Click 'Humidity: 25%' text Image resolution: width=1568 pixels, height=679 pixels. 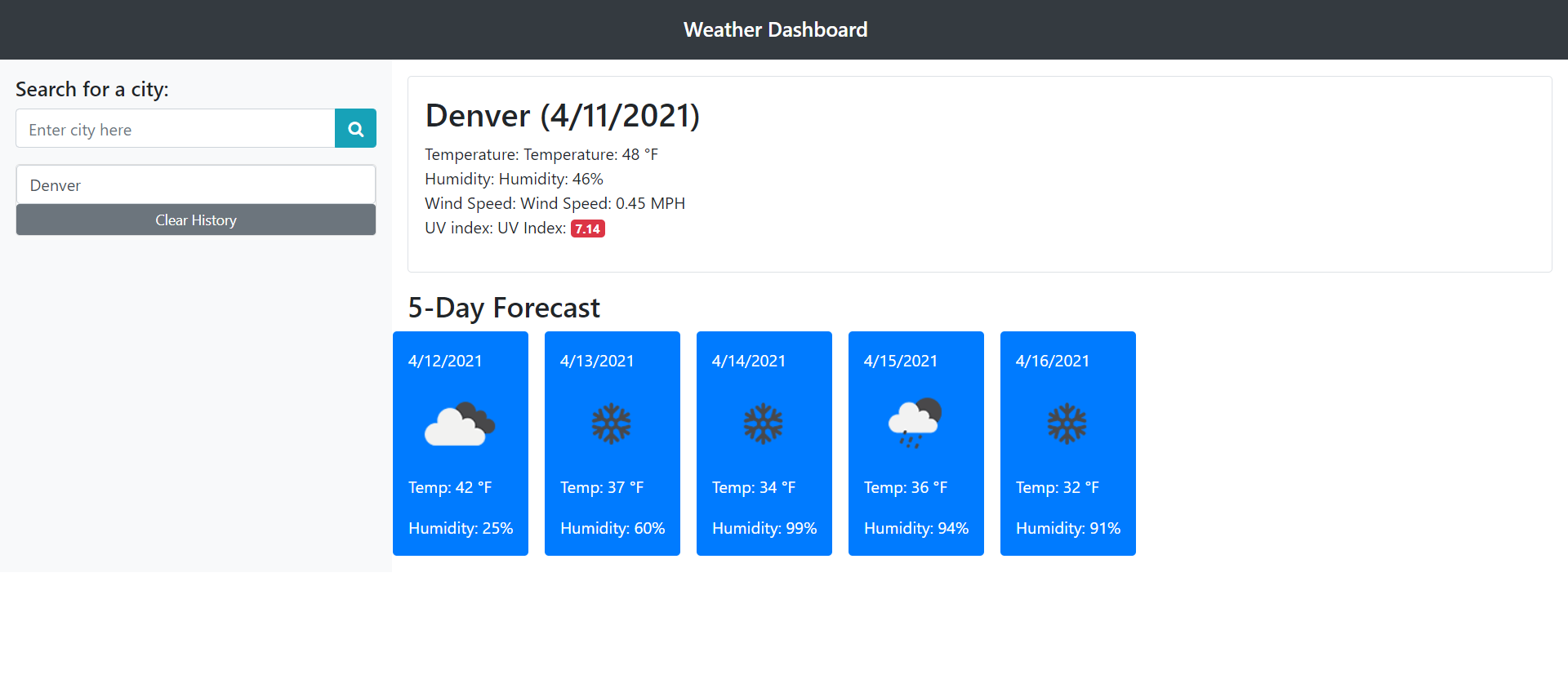coord(461,528)
